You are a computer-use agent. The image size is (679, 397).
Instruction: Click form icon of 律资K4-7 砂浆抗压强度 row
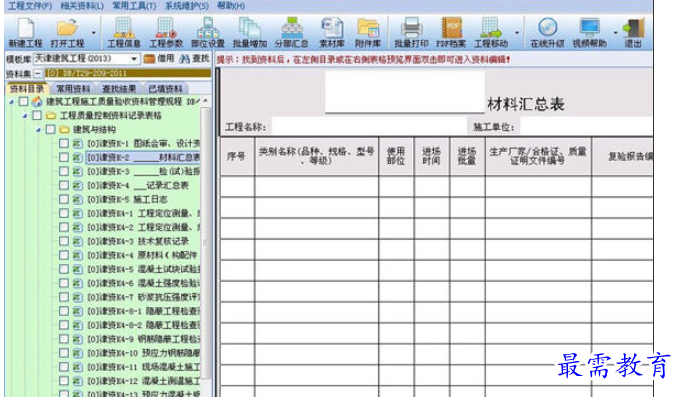pyautogui.click(x=78, y=297)
